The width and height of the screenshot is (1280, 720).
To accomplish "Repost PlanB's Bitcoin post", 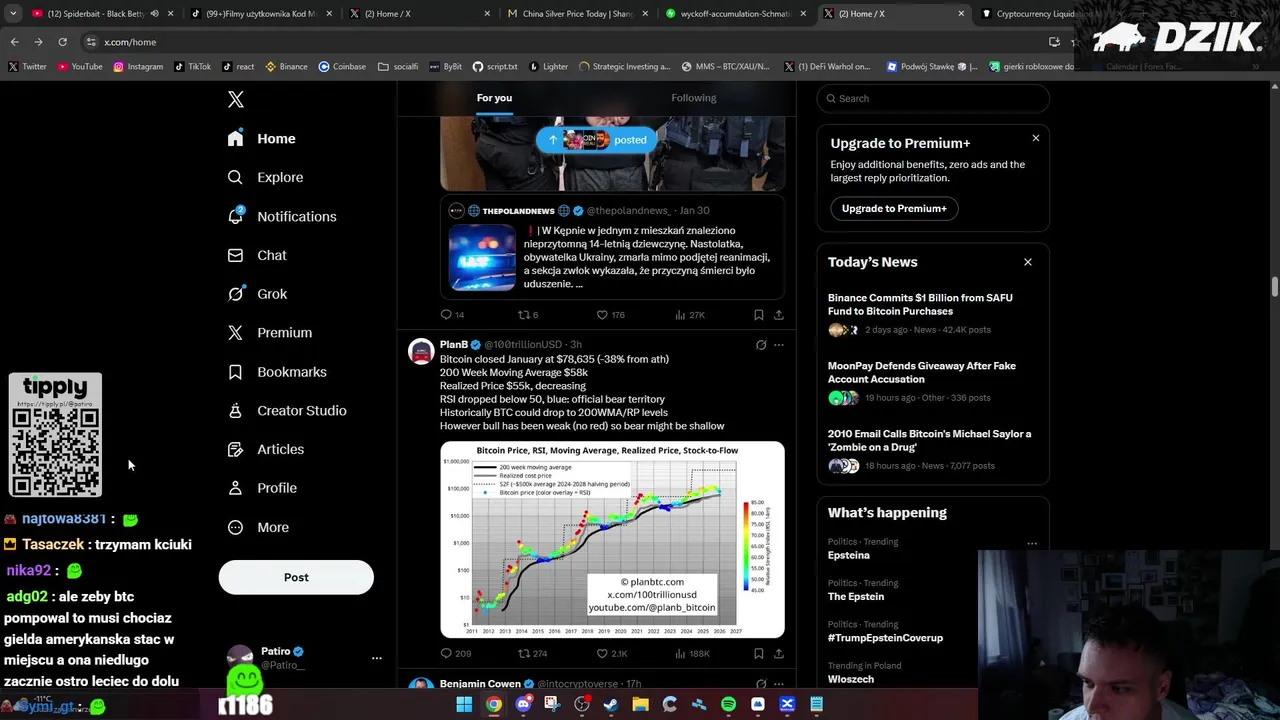I will (523, 653).
